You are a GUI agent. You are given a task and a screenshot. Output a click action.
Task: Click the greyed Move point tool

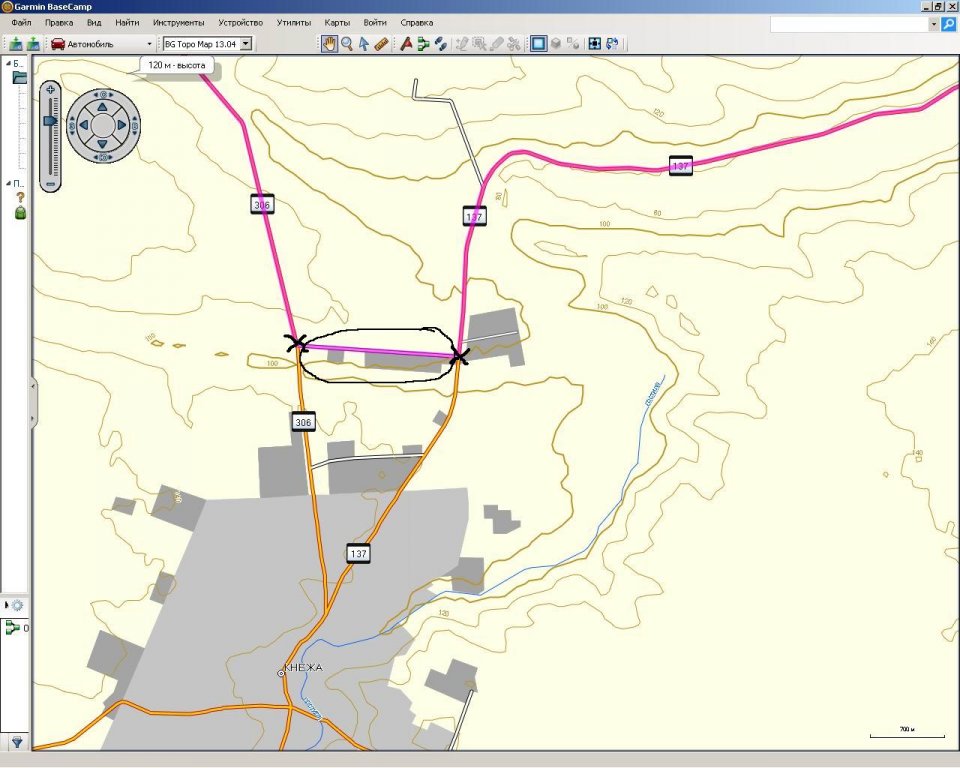click(x=479, y=43)
